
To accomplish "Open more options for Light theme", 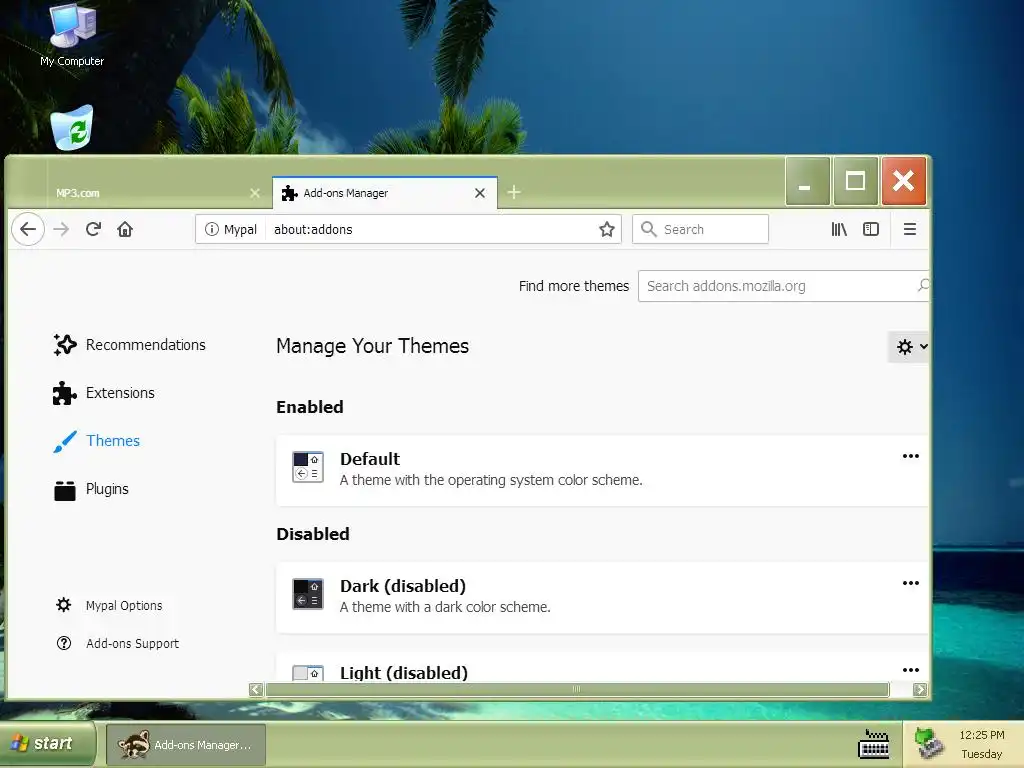I will tap(910, 670).
